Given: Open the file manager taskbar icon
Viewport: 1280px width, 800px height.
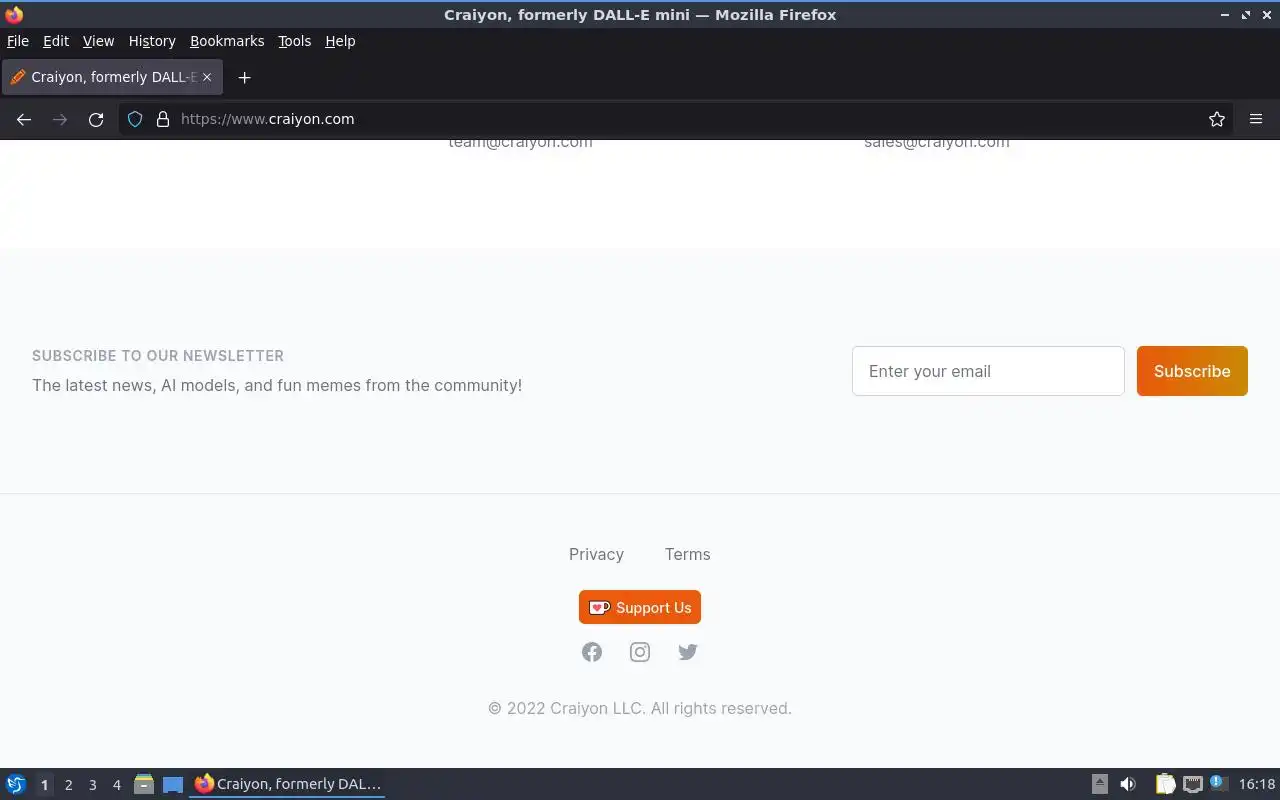Looking at the screenshot, I should point(144,784).
